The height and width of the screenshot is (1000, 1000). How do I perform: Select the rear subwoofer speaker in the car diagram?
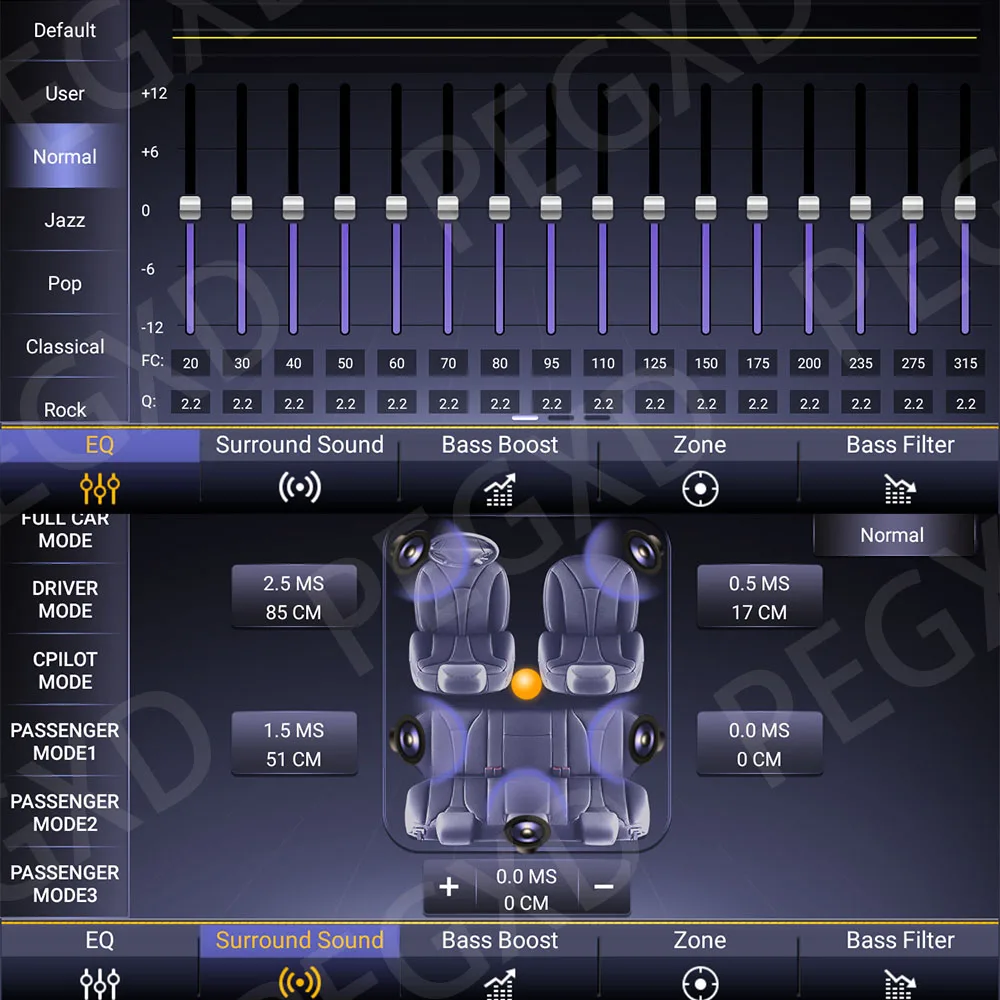pyautogui.click(x=527, y=831)
